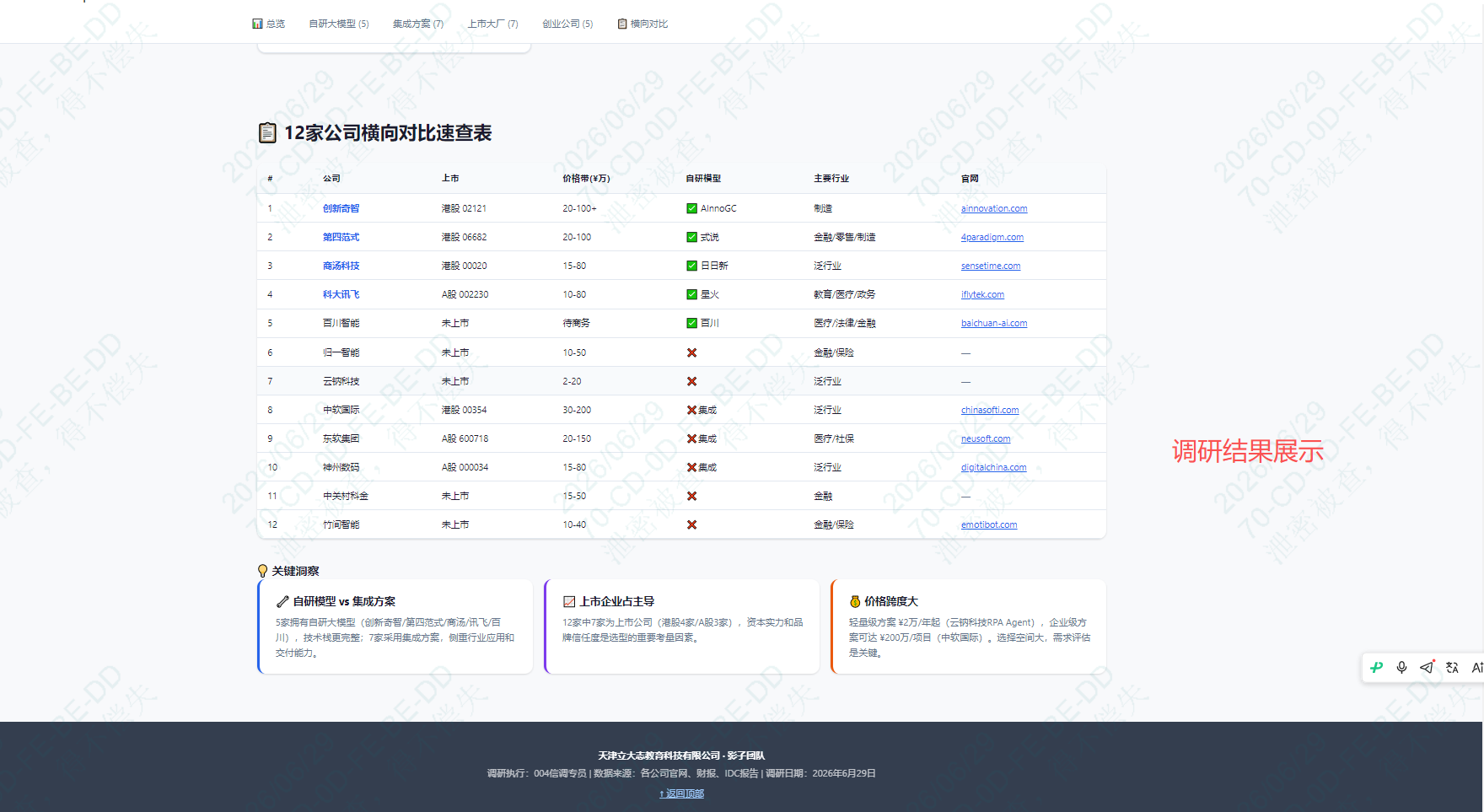
Task: Click the 价格跨度大 insight card
Action: click(969, 626)
